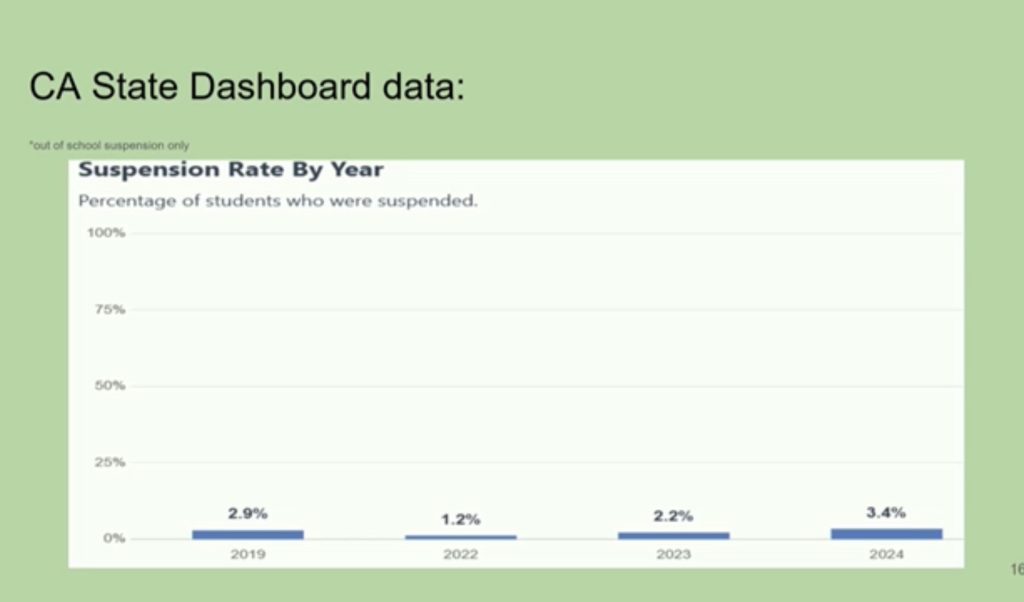Click the 25% y-axis label
Viewport: 1024px width, 602px height.
click(111, 462)
